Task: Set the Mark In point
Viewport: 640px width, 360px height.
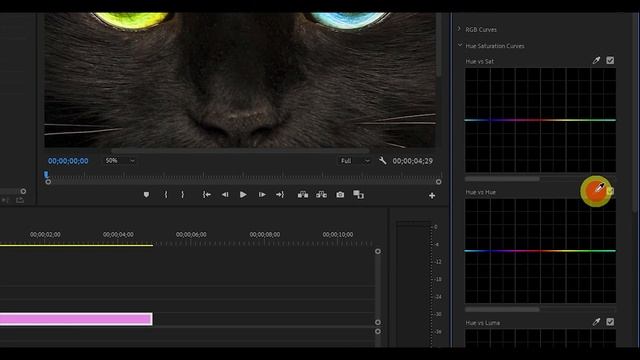Action: coord(166,195)
